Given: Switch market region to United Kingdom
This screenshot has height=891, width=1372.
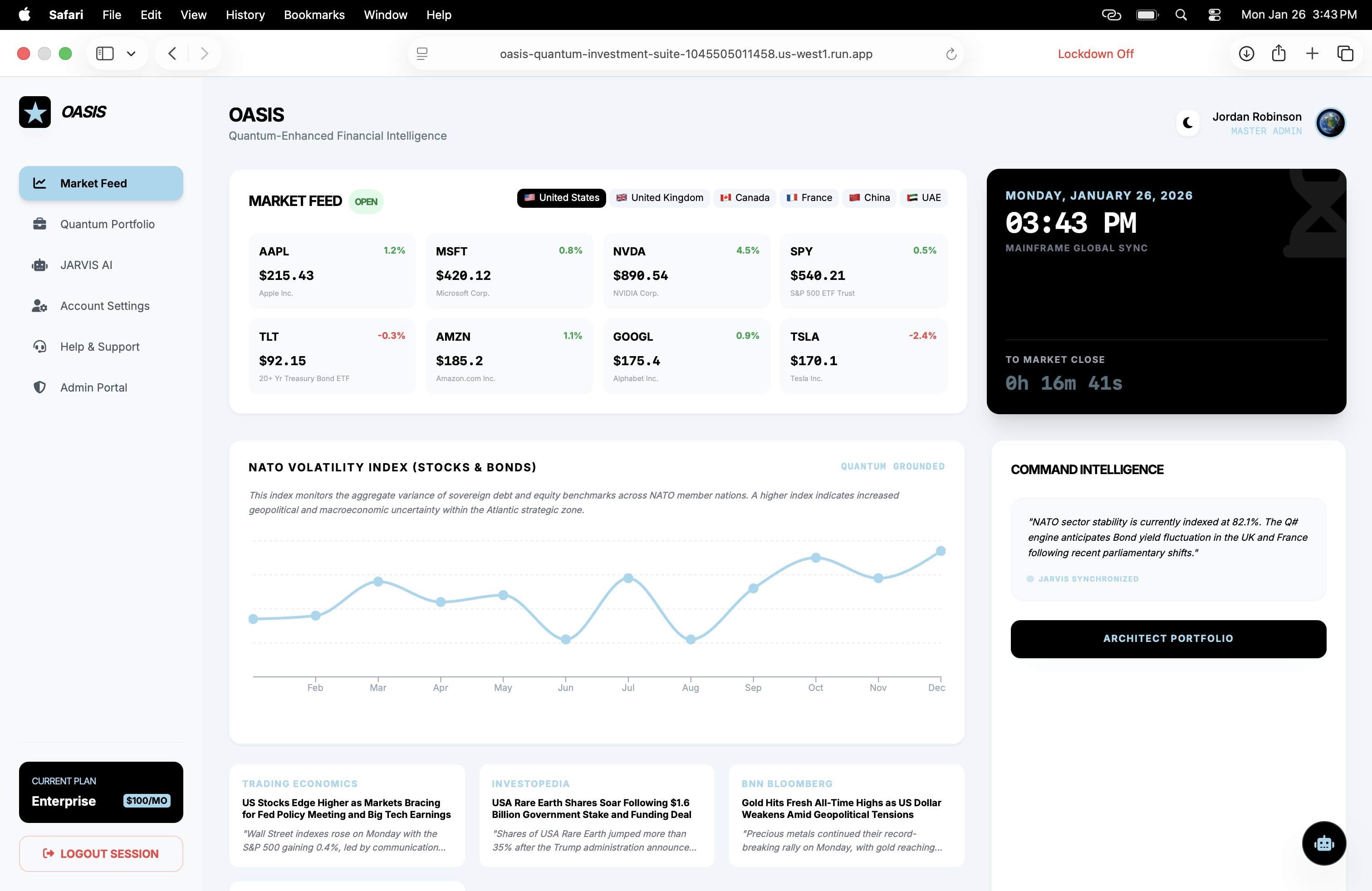Looking at the screenshot, I should pos(659,198).
